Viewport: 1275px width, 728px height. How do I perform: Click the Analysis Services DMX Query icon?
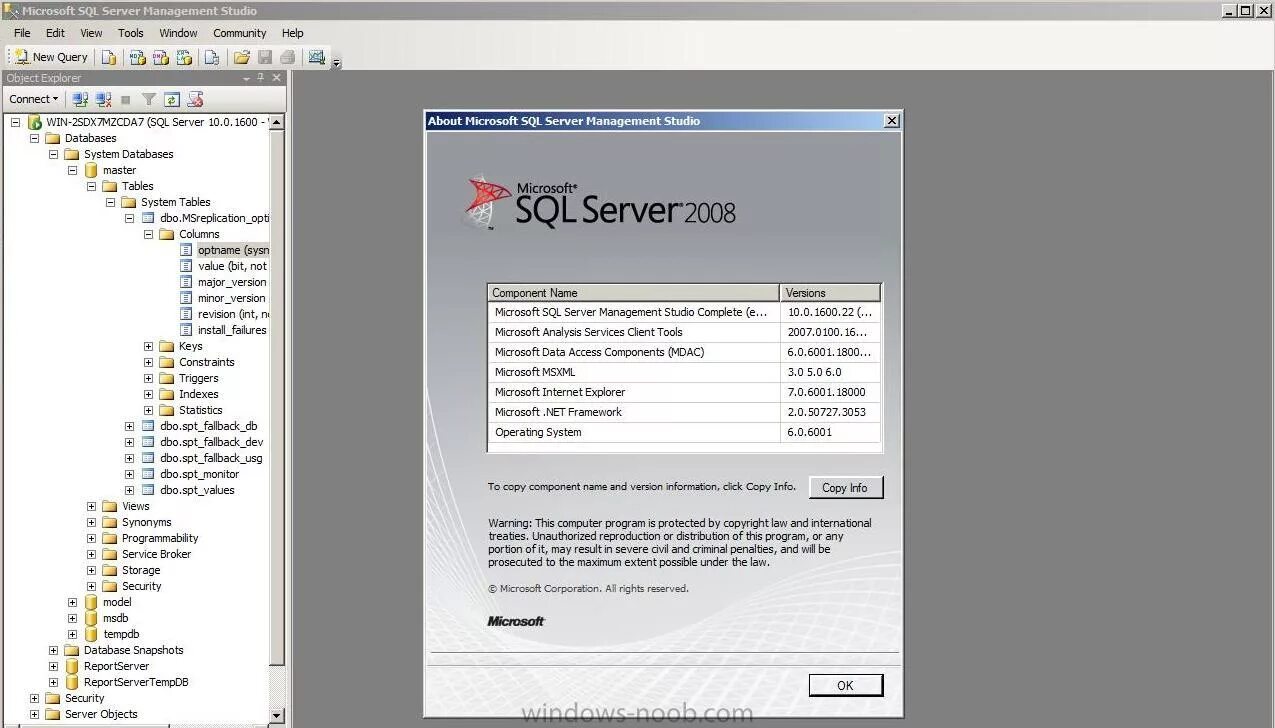pyautogui.click(x=161, y=57)
